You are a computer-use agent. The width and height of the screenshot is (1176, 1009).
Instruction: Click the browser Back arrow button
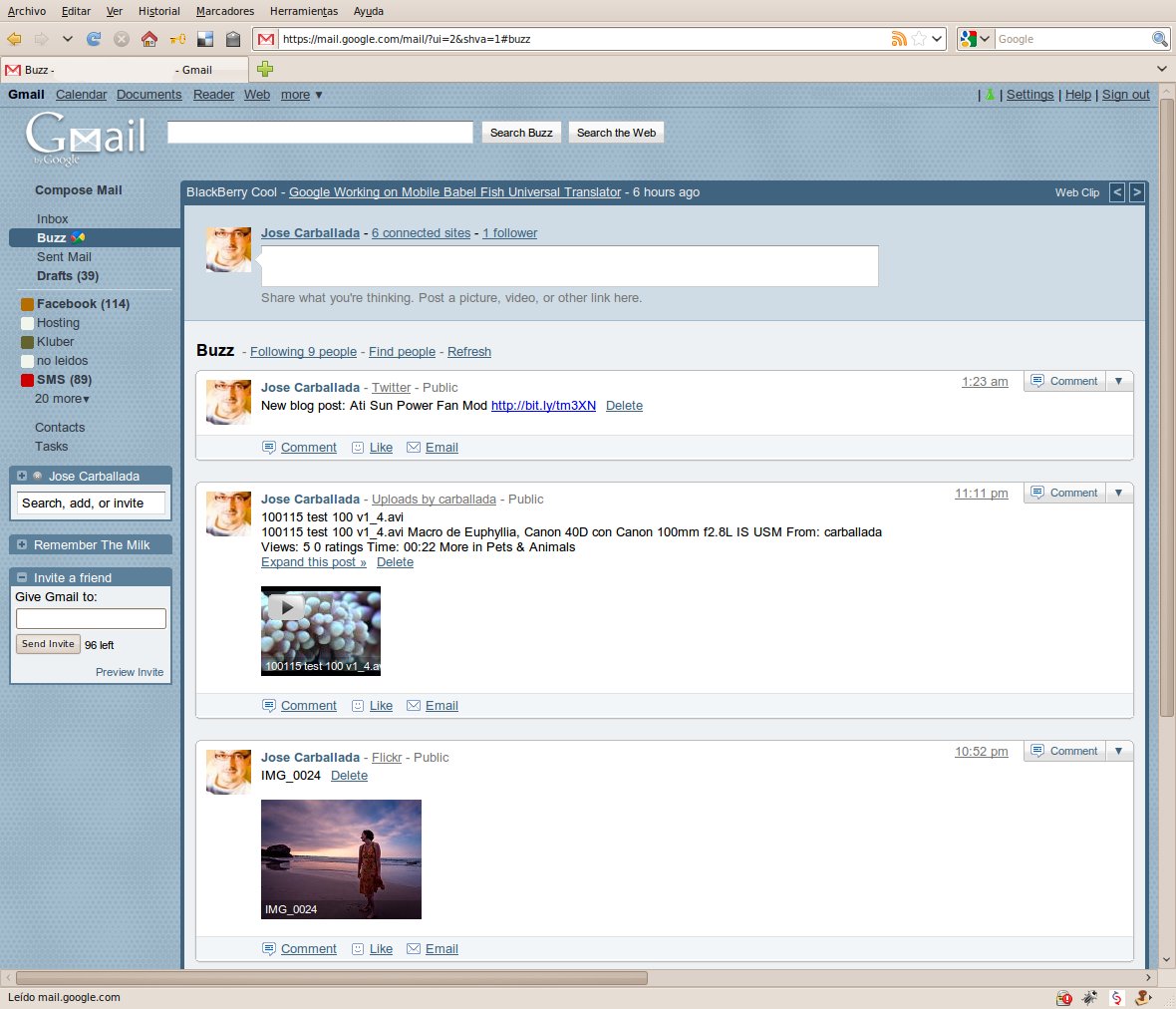click(x=14, y=39)
